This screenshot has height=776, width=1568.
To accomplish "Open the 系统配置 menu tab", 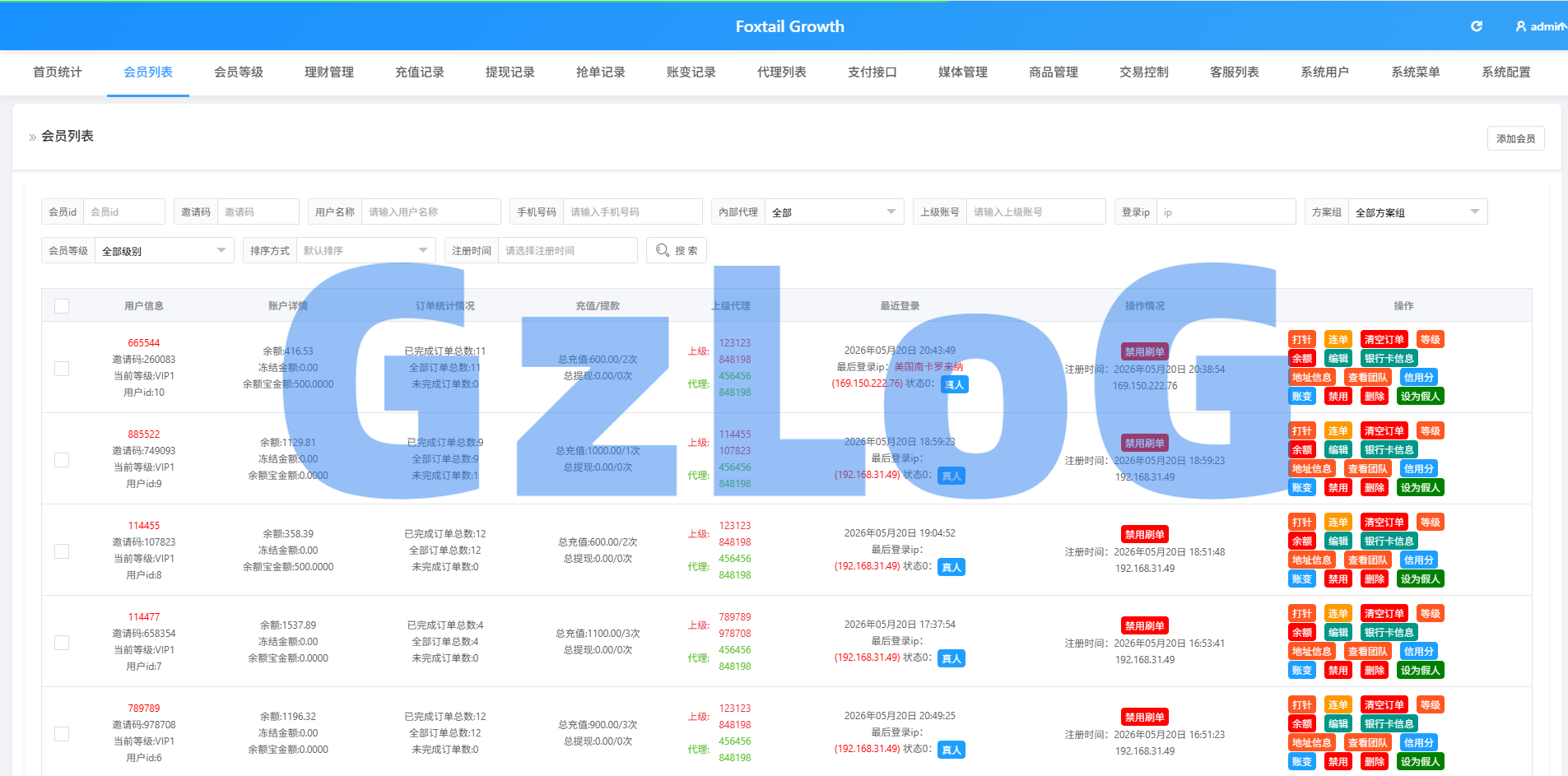I will pos(1506,72).
